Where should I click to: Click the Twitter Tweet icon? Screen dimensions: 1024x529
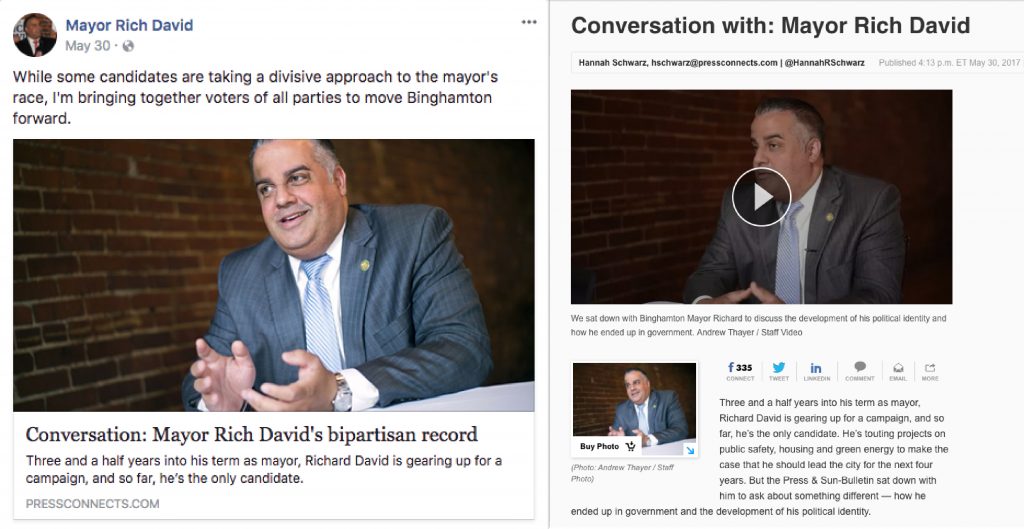click(778, 372)
